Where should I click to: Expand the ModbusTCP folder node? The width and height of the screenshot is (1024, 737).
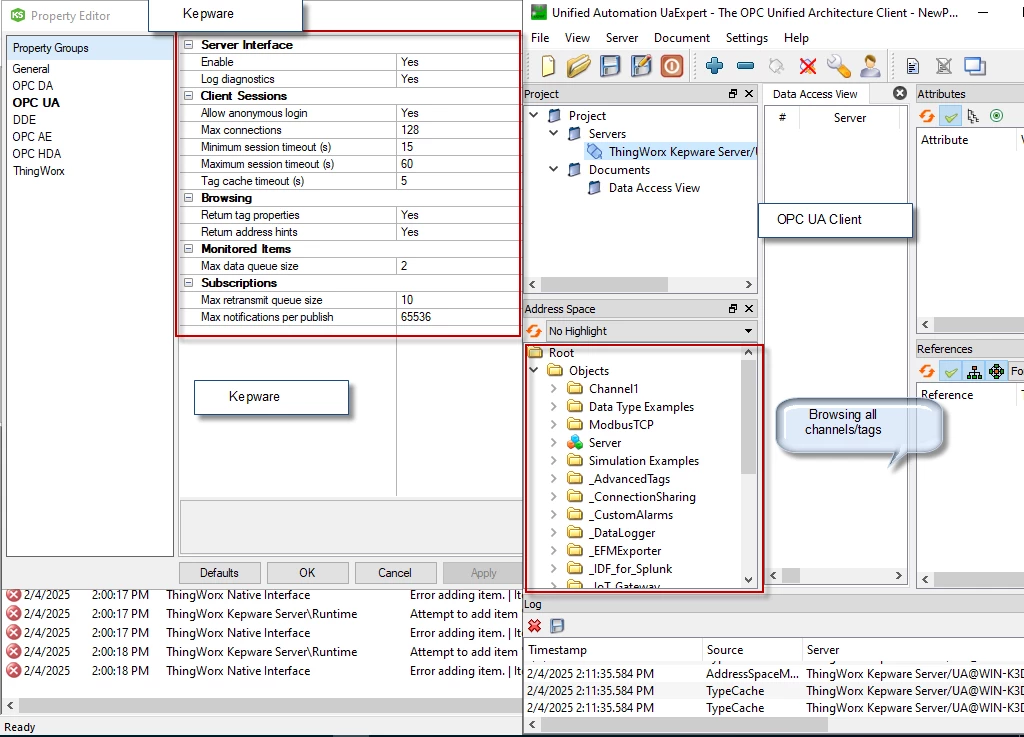pos(554,424)
